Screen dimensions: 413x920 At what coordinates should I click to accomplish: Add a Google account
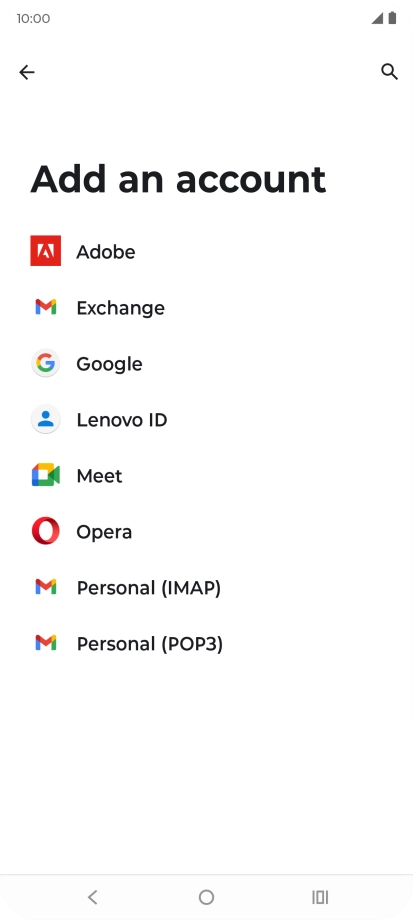206,363
